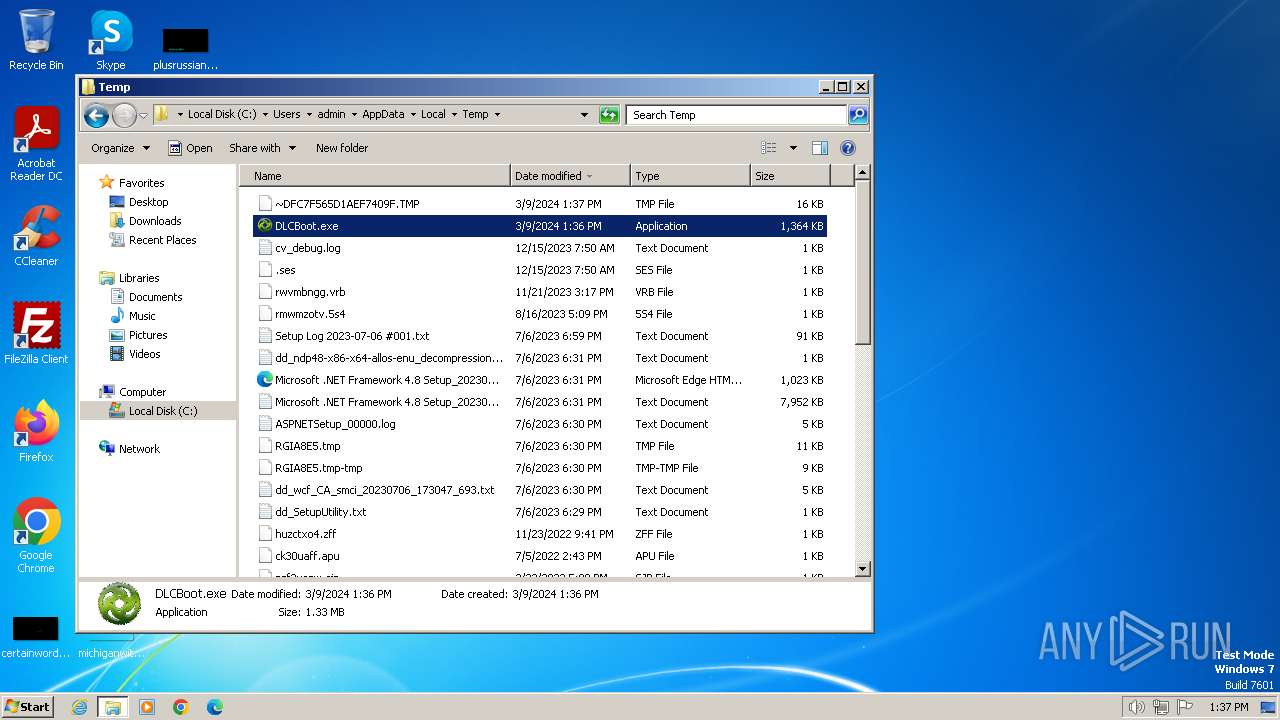The height and width of the screenshot is (720, 1280).
Task: Click the Change your view icon
Action: point(769,148)
